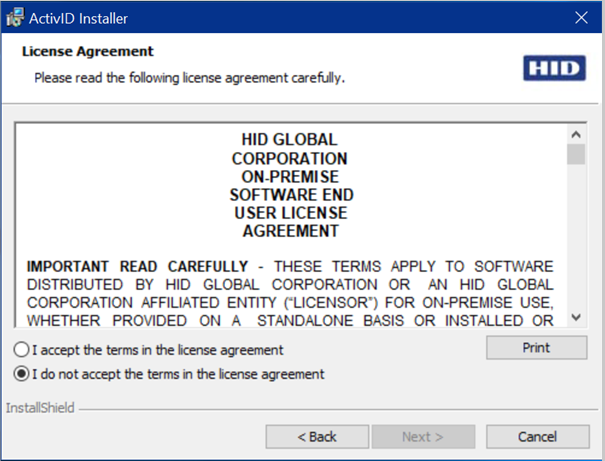Click 'Please read the following license agreement carefully.'
Screen dimensions: 605x461
pyautogui.click(x=189, y=78)
